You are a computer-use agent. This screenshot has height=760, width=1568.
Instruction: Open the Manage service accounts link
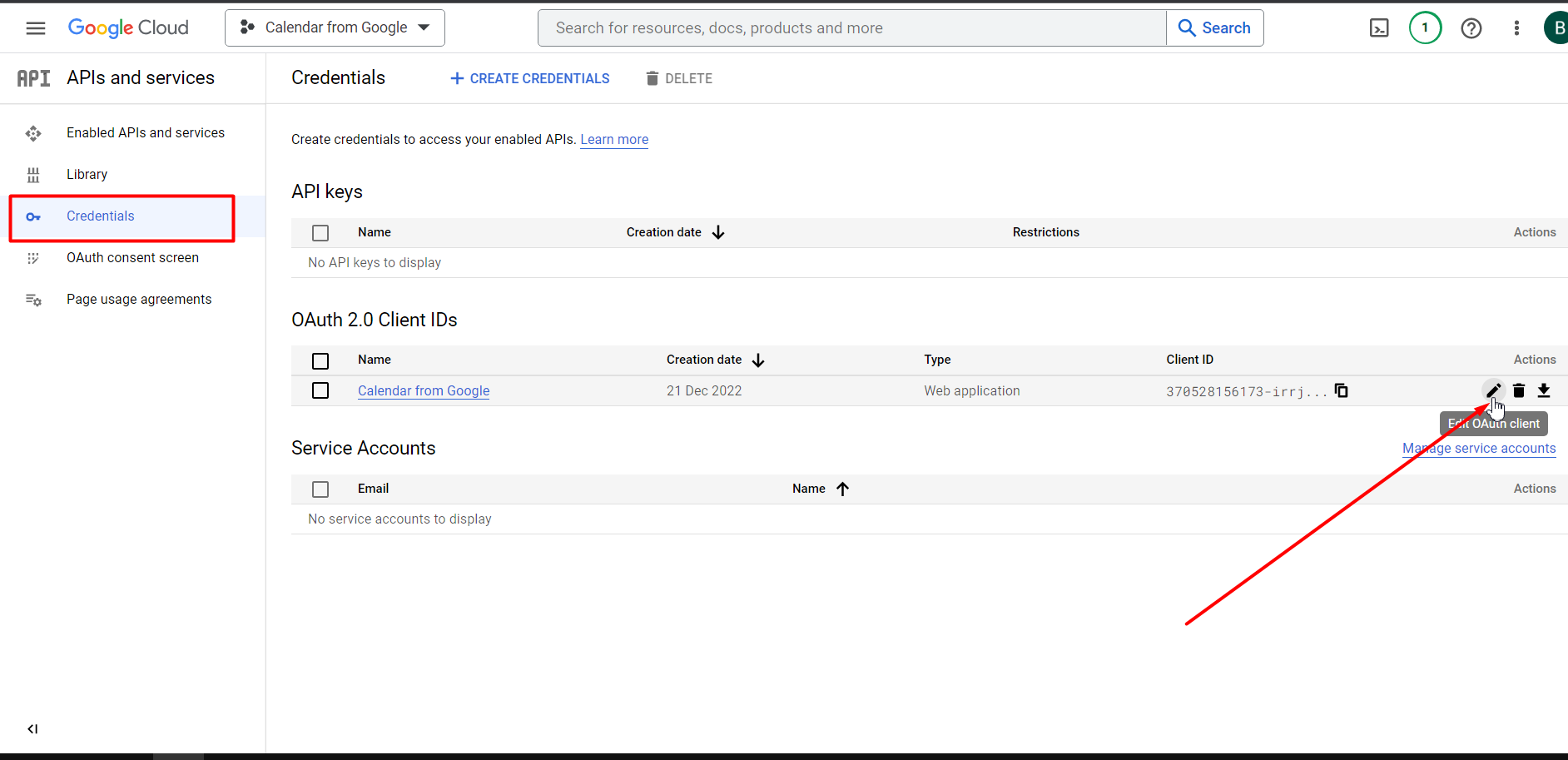point(1479,448)
